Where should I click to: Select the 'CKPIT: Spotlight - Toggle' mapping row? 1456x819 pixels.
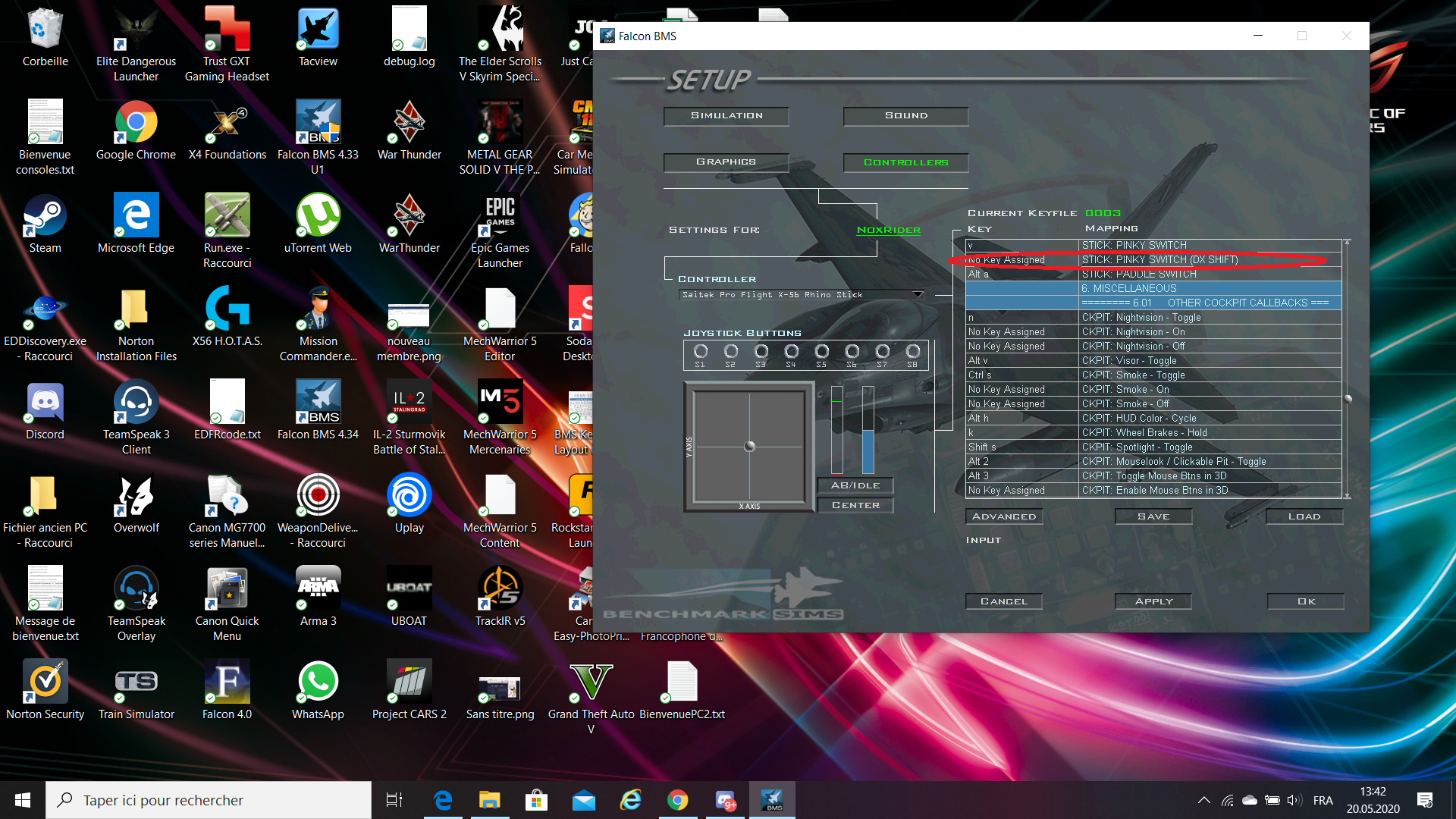(1153, 447)
